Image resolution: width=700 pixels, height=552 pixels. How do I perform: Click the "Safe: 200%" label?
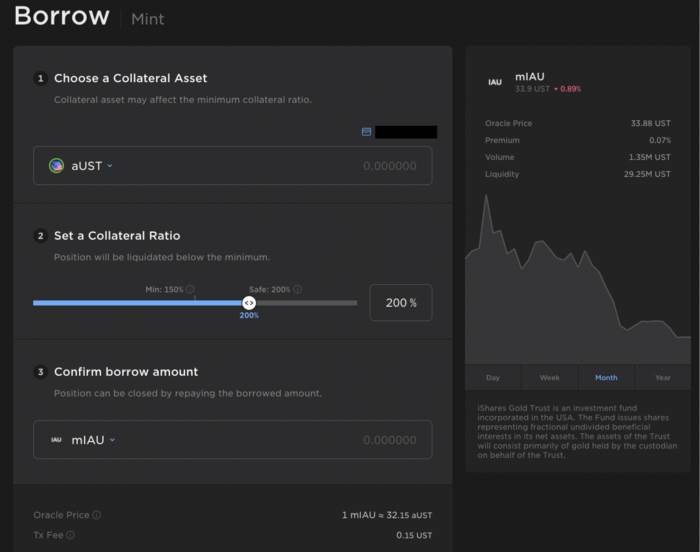(270, 289)
